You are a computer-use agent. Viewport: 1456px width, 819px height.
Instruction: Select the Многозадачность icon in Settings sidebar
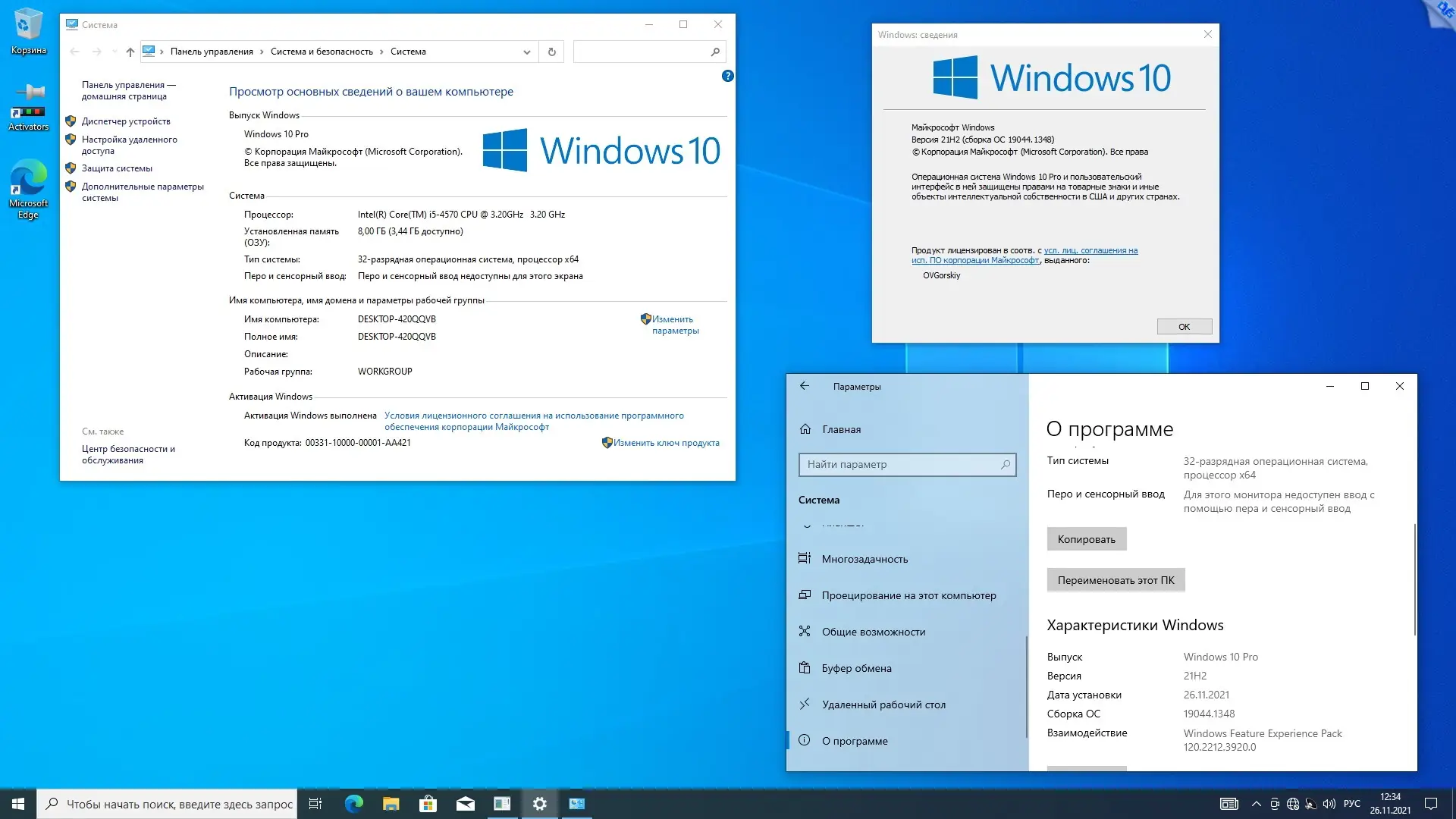805,559
